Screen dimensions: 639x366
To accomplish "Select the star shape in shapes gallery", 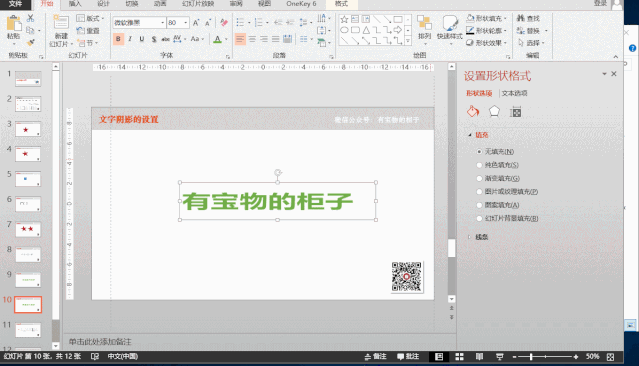I will point(344,20).
